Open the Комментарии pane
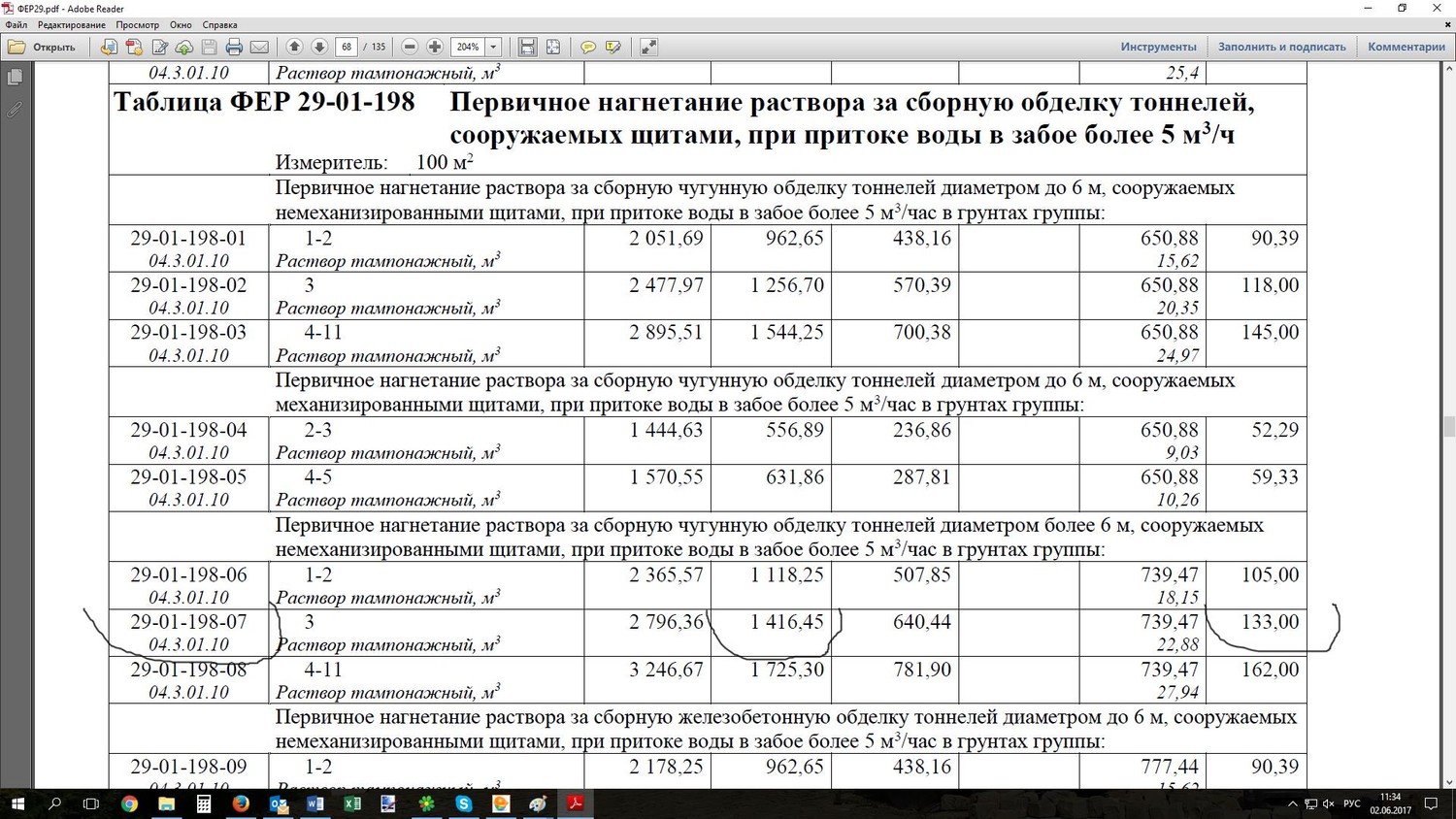 [1406, 47]
